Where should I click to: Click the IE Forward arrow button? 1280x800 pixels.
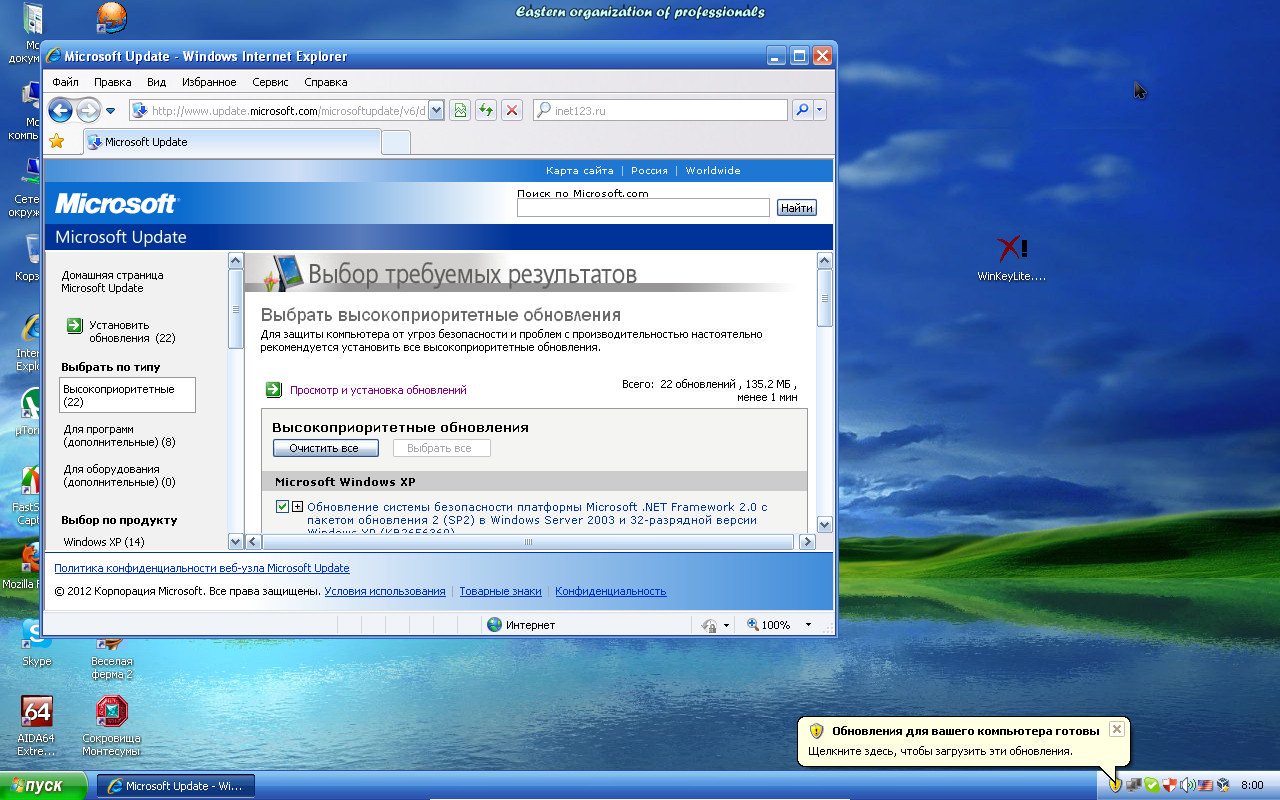click(x=88, y=110)
